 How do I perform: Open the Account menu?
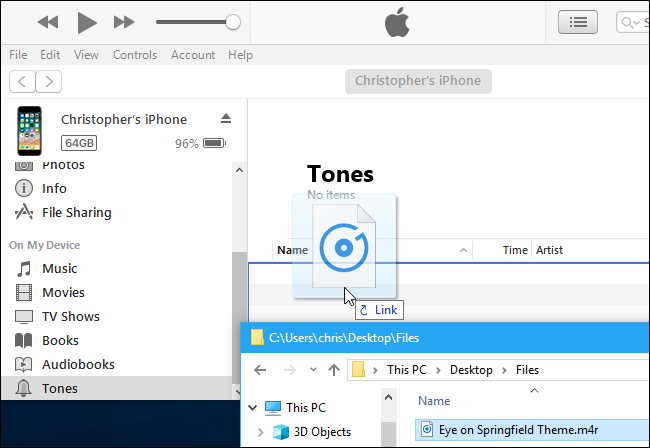point(193,55)
